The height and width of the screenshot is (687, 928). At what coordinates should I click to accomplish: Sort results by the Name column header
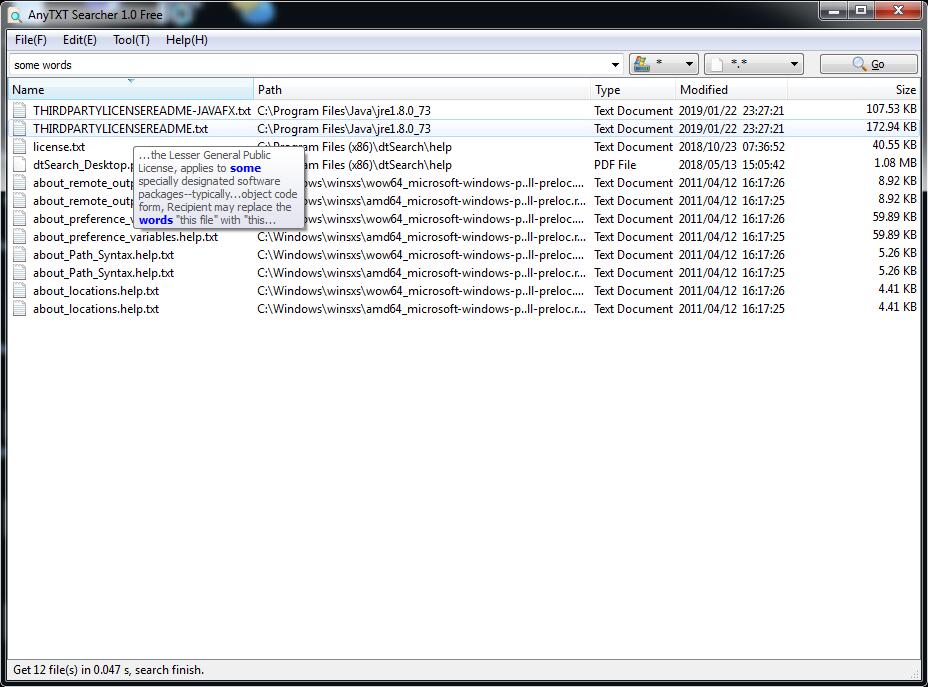pyautogui.click(x=131, y=90)
